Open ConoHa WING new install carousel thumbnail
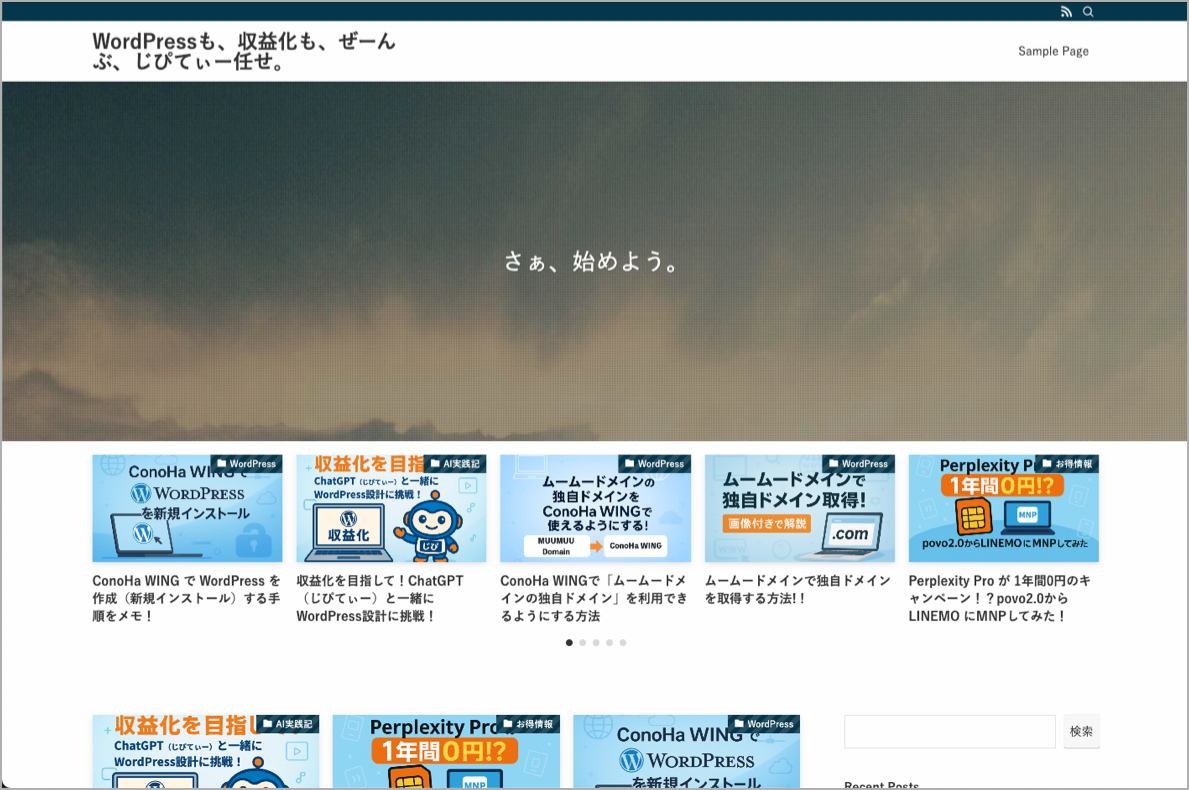Image resolution: width=1189 pixels, height=790 pixels. tap(187, 508)
